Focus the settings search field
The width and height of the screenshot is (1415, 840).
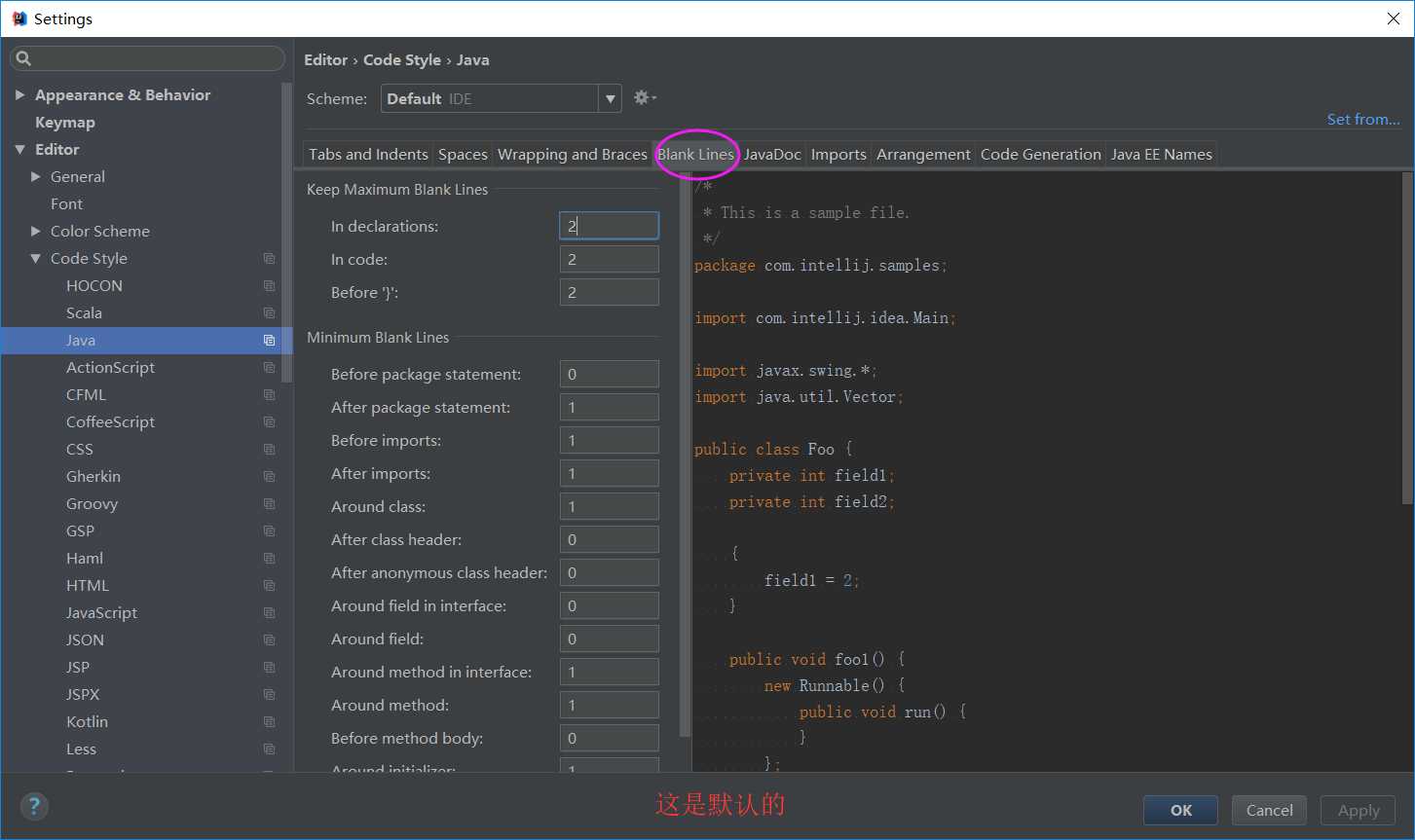(147, 58)
